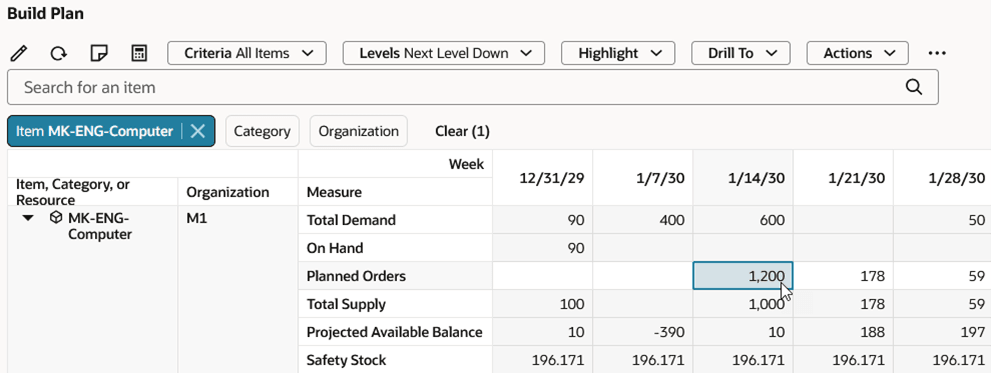Click the search magnifier icon

(914, 87)
